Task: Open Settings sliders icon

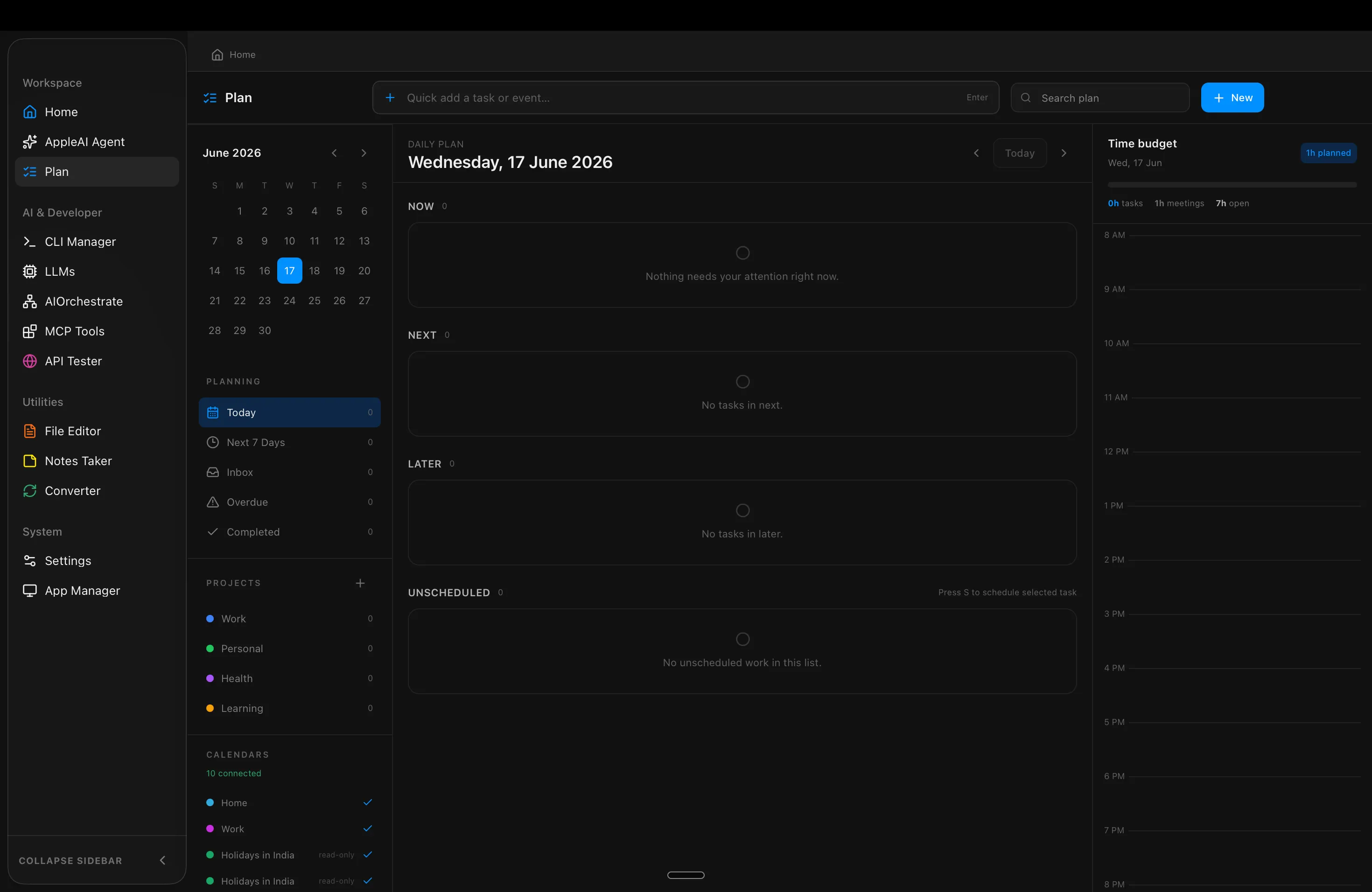Action: [x=29, y=561]
